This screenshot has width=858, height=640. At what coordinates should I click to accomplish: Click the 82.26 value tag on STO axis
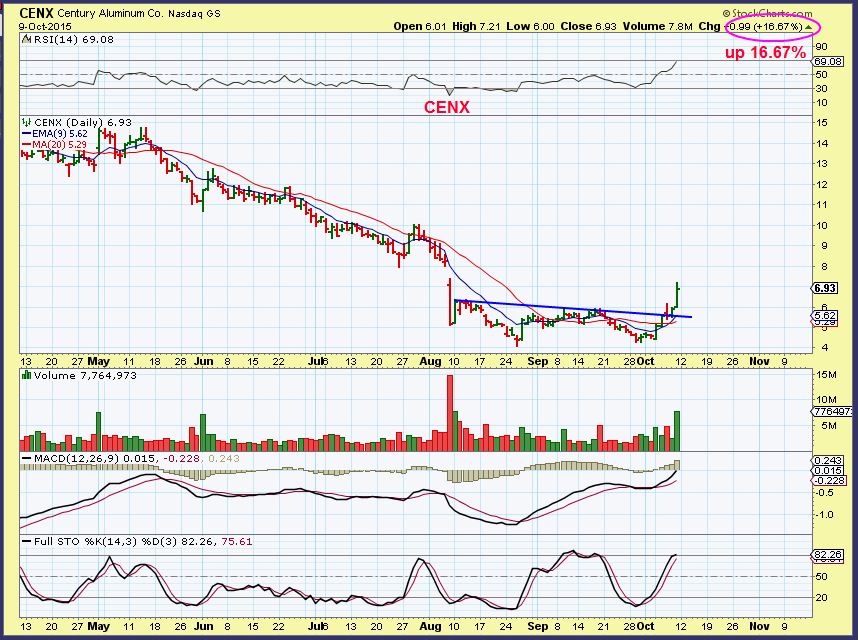pos(828,555)
